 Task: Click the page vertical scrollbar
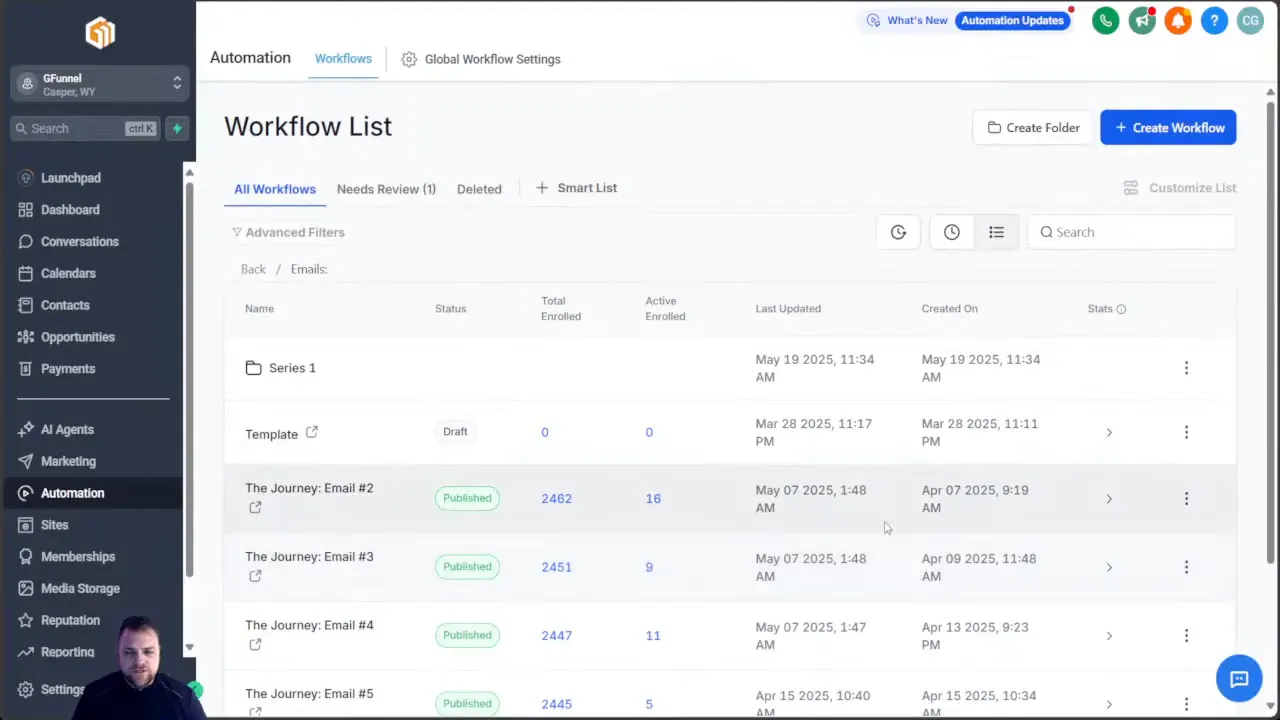1271,330
